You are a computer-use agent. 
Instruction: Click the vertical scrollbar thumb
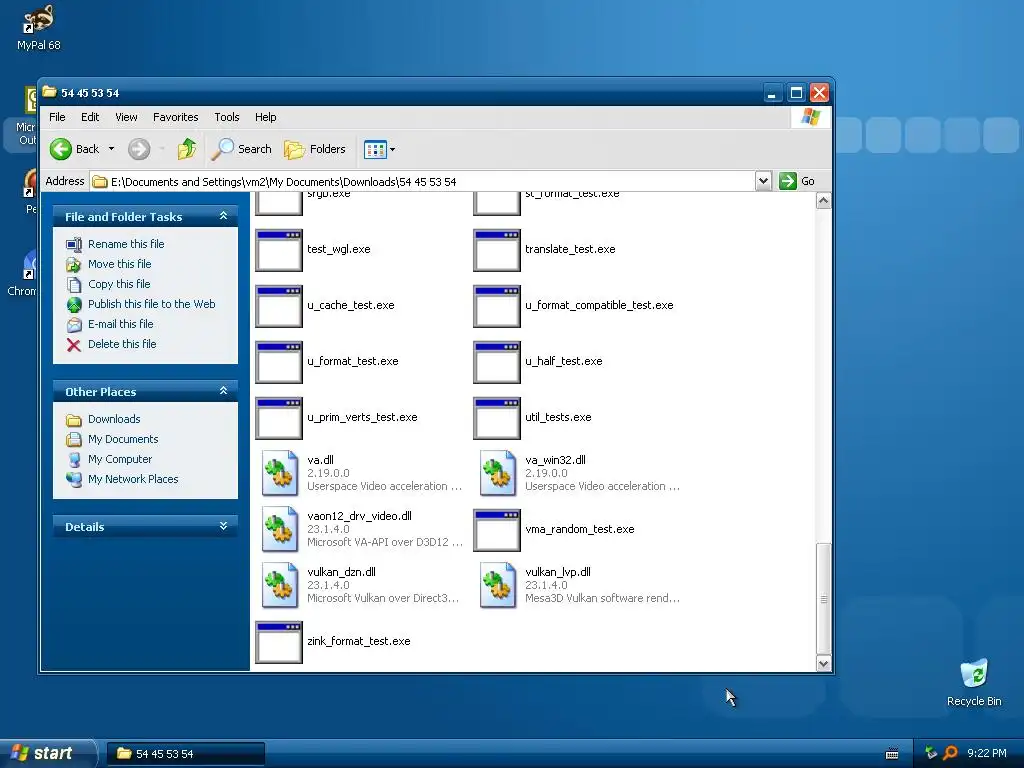coord(824,599)
